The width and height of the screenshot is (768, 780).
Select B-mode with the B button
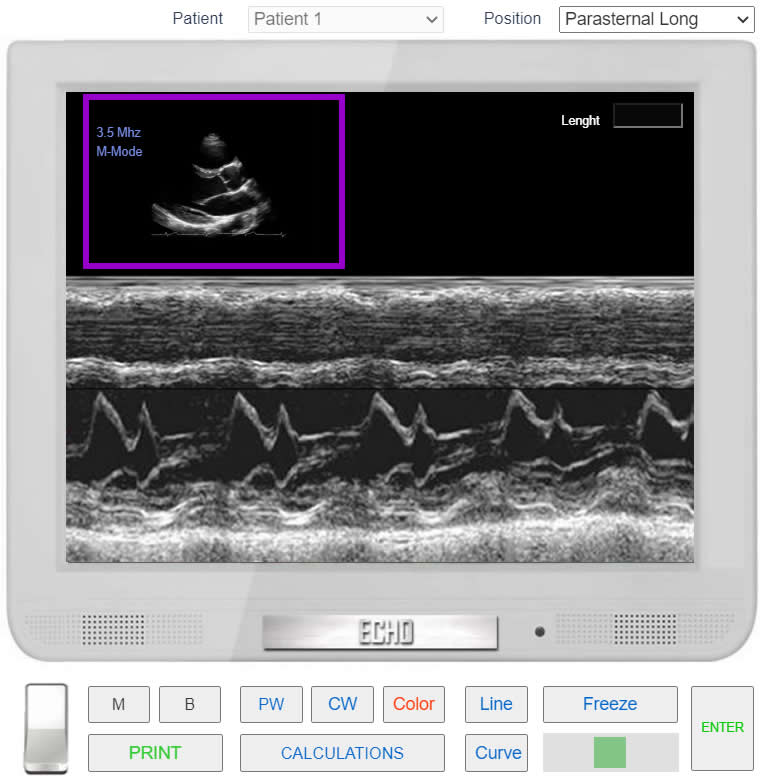click(x=190, y=704)
